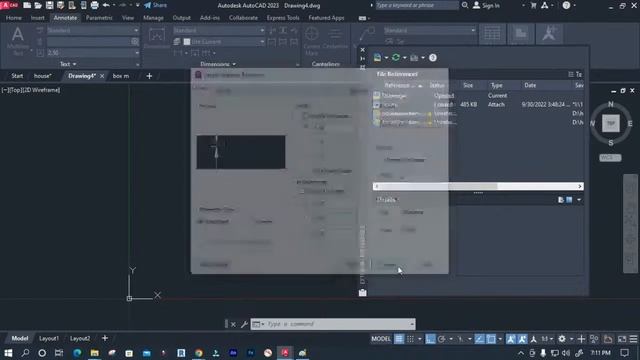640x360 pixels.
Task: Click the customization hamburger icon in status bar
Action: pos(633,339)
